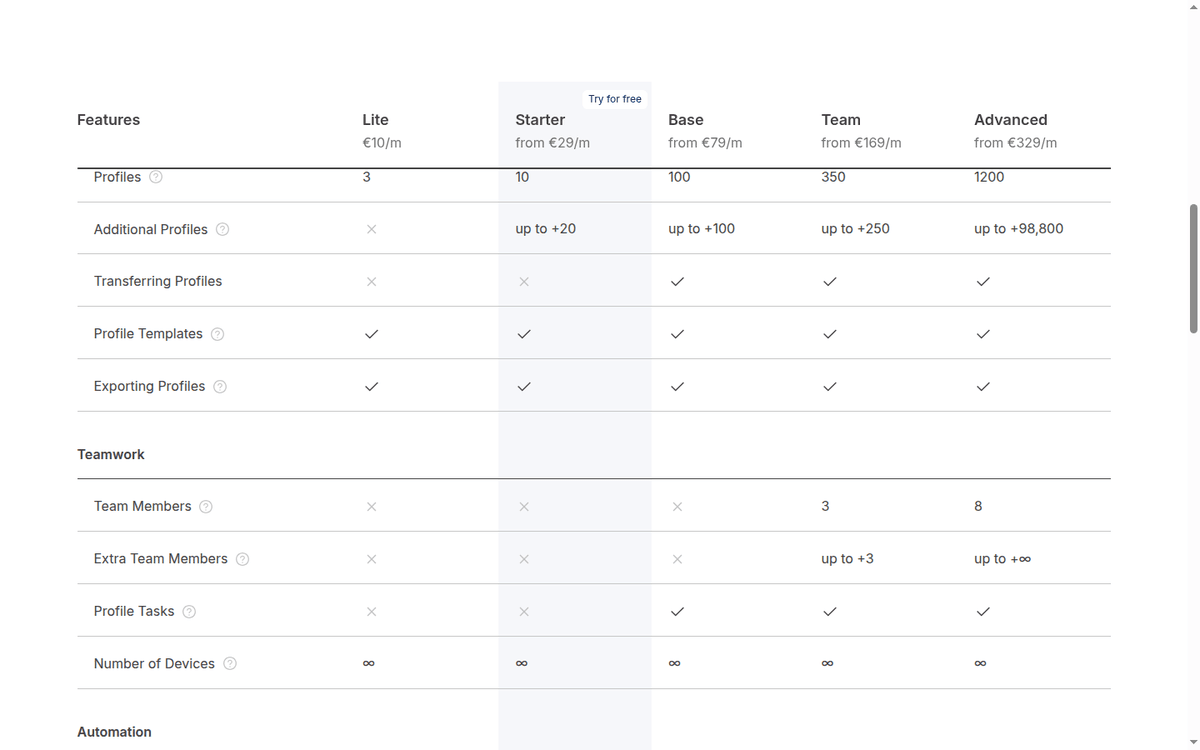Viewport: 1200px width, 750px height.
Task: Click the Base checkmark for Profile Tasks
Action: click(677, 611)
